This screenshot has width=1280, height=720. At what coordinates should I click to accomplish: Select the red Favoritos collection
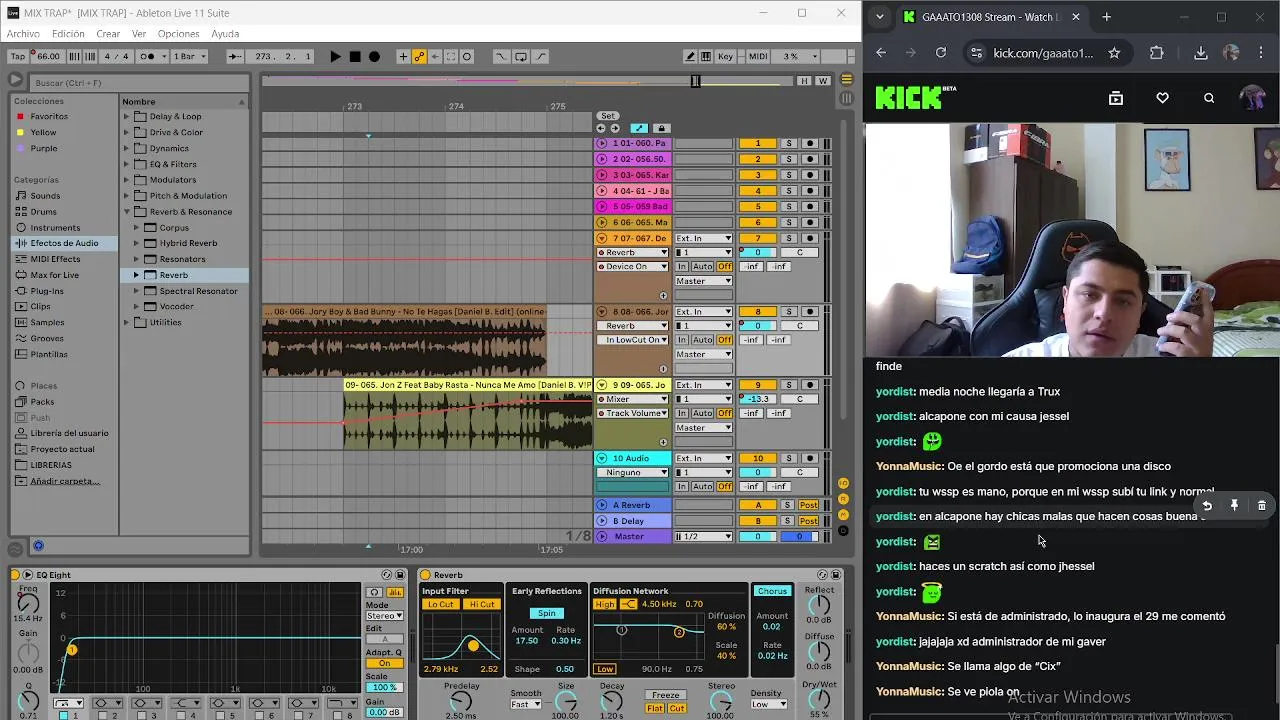(x=49, y=117)
